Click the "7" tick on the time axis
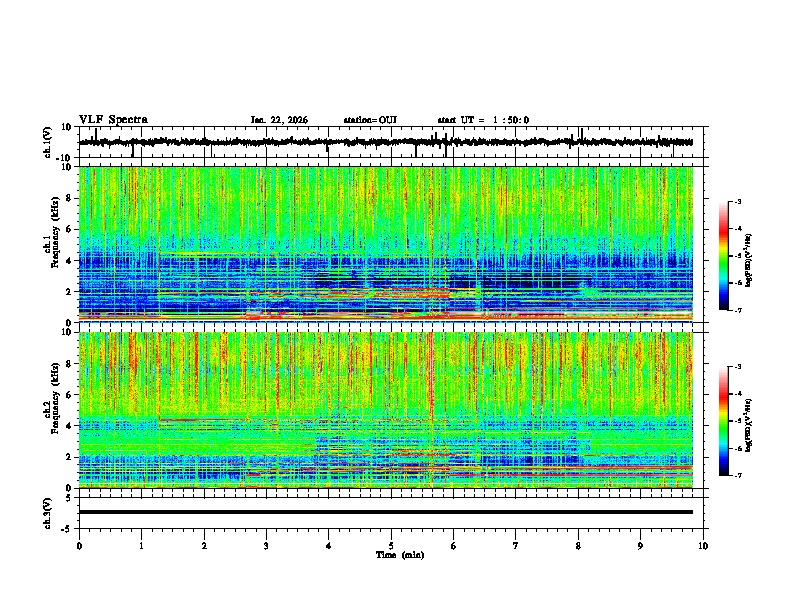Viewport: 792px width, 612px height. click(516, 546)
